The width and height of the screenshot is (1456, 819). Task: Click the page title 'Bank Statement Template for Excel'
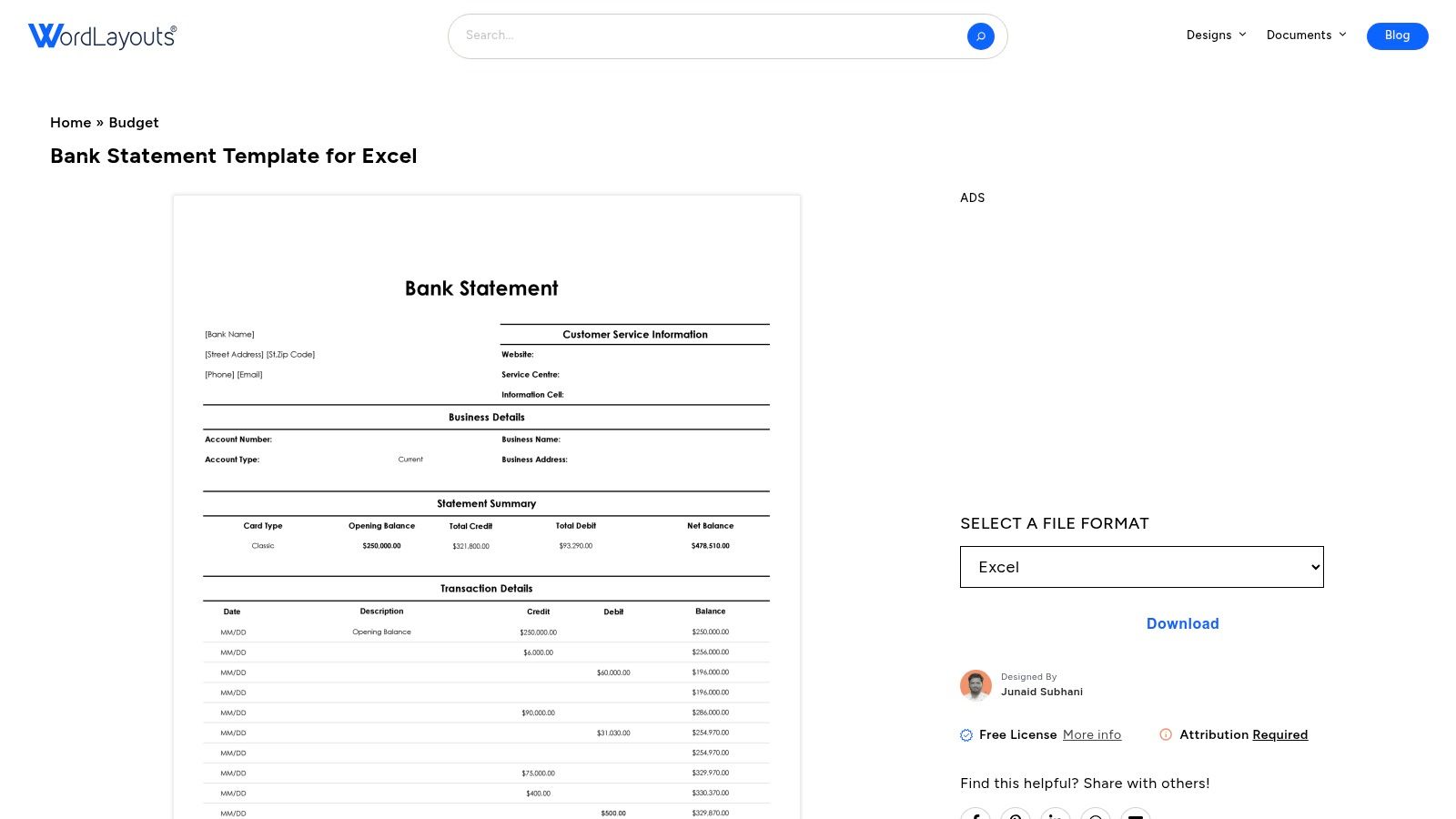point(234,157)
